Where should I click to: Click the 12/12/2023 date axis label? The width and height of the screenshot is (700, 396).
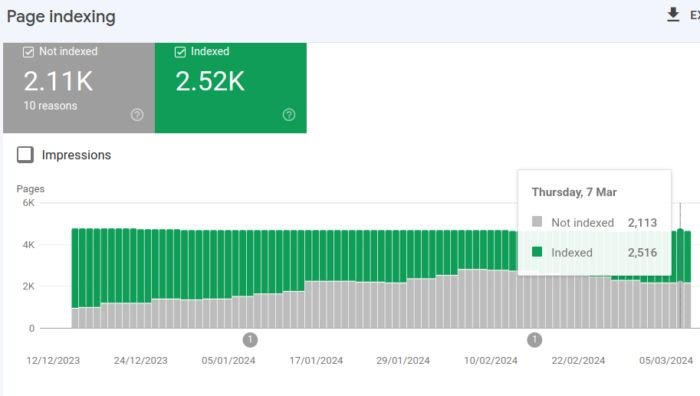coord(53,360)
